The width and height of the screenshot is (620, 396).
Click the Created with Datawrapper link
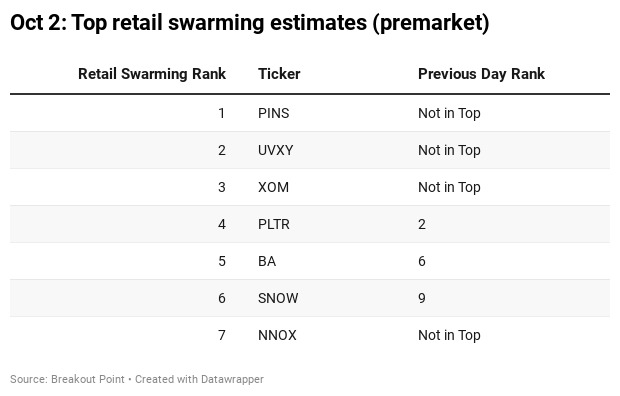pos(199,379)
